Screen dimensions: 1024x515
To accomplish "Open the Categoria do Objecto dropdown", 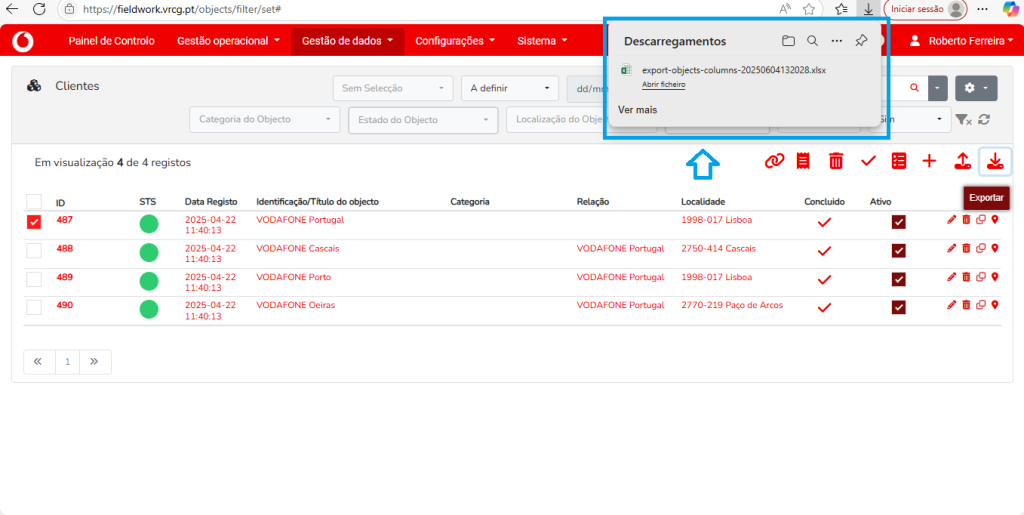I will point(265,119).
